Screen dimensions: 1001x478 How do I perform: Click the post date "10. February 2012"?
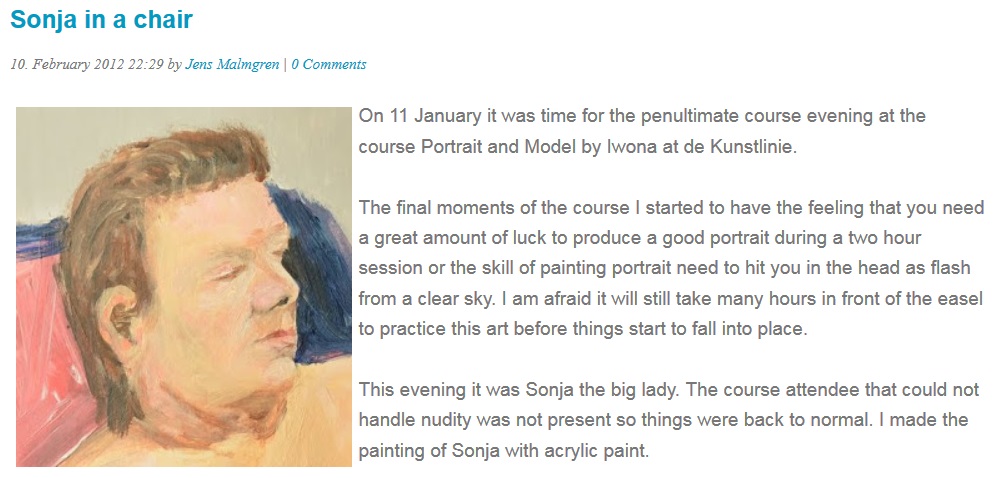tap(66, 64)
